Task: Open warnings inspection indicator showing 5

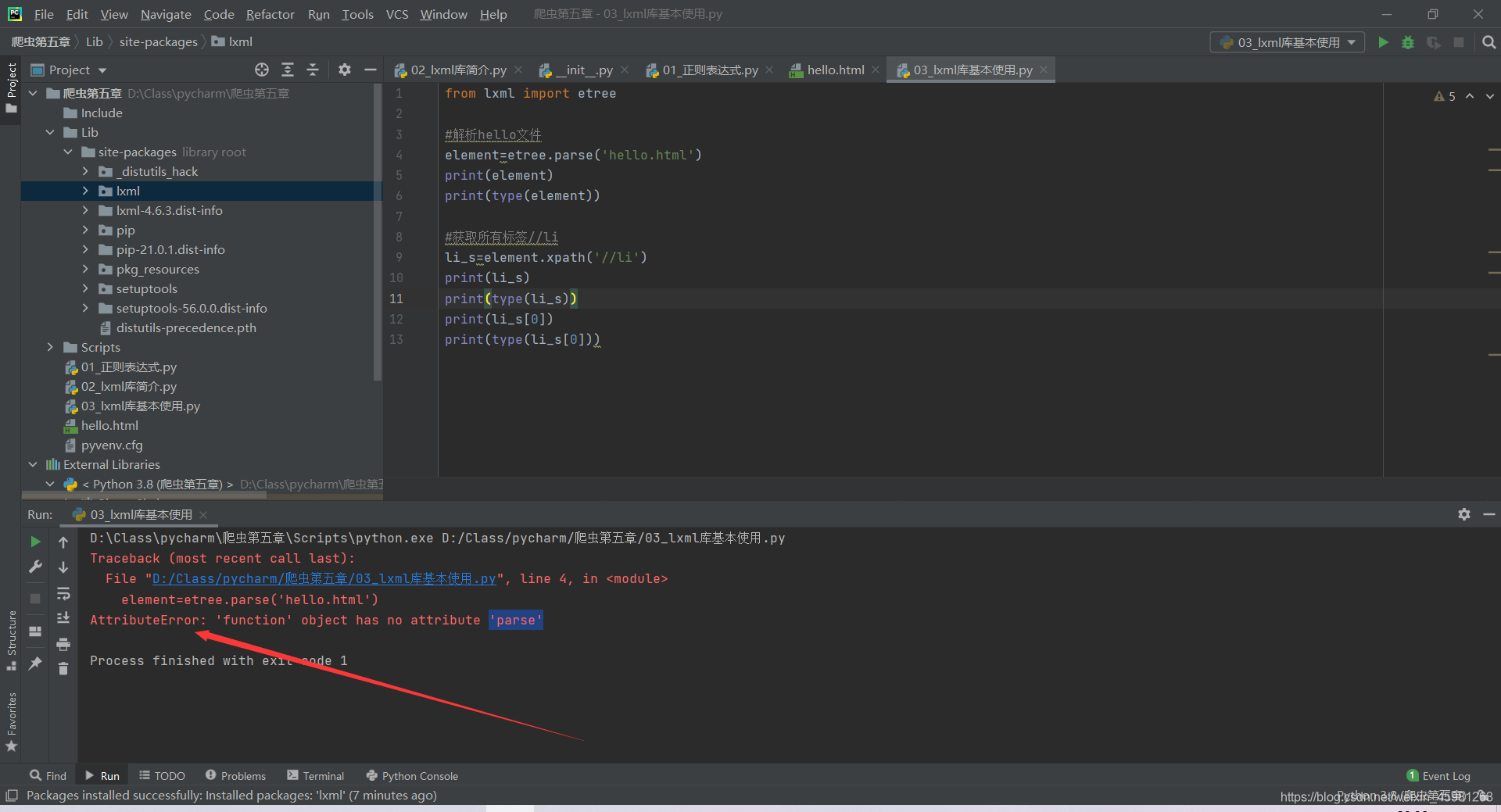Action: (x=1445, y=96)
